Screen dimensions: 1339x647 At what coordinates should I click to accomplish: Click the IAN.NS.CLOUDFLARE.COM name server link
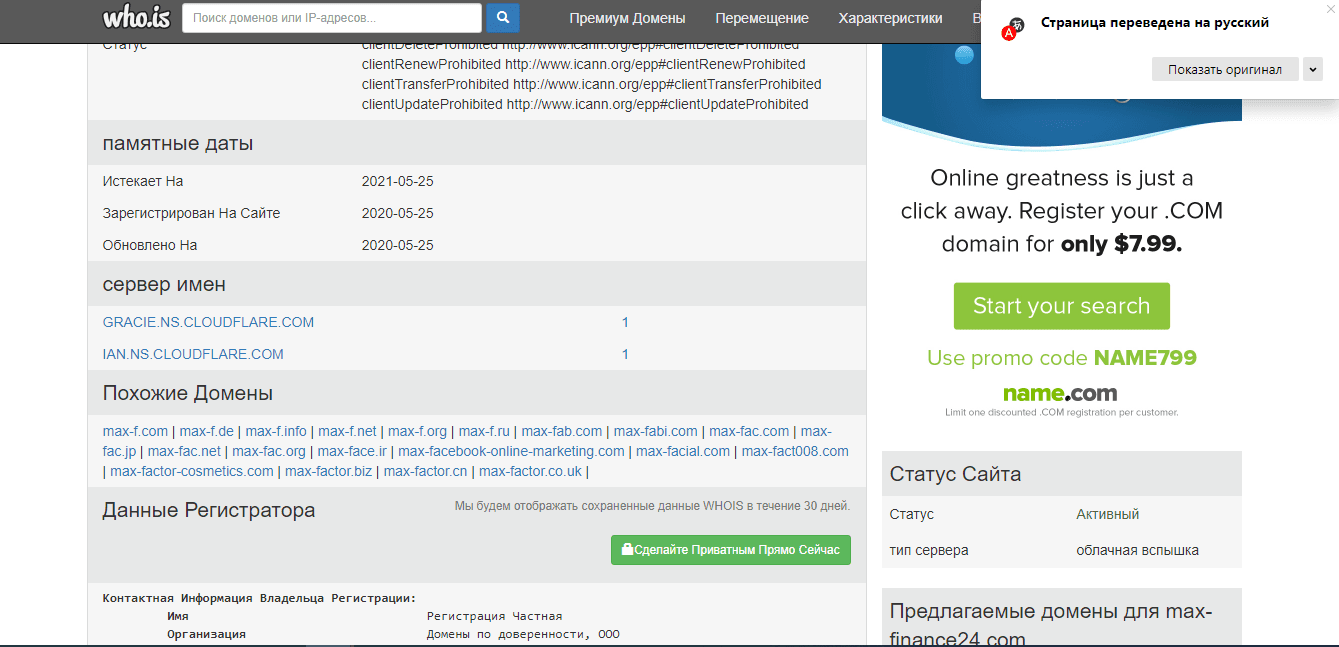(x=193, y=354)
